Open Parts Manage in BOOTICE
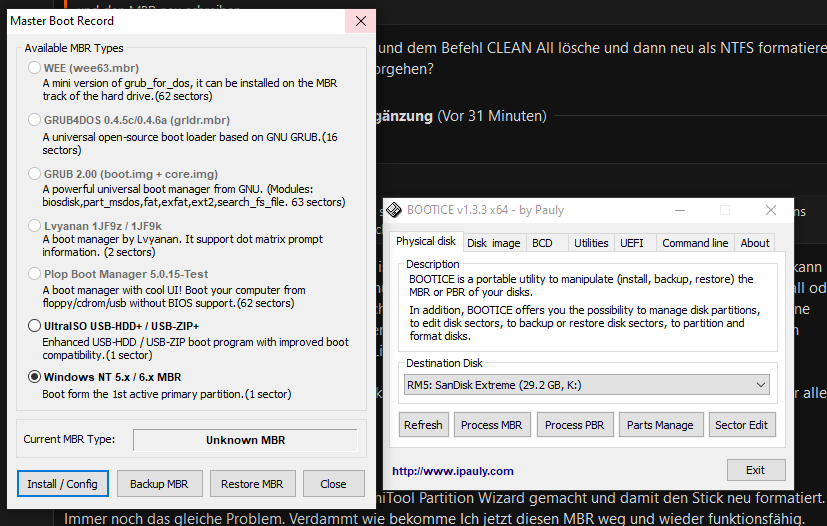827x526 pixels. pos(660,425)
